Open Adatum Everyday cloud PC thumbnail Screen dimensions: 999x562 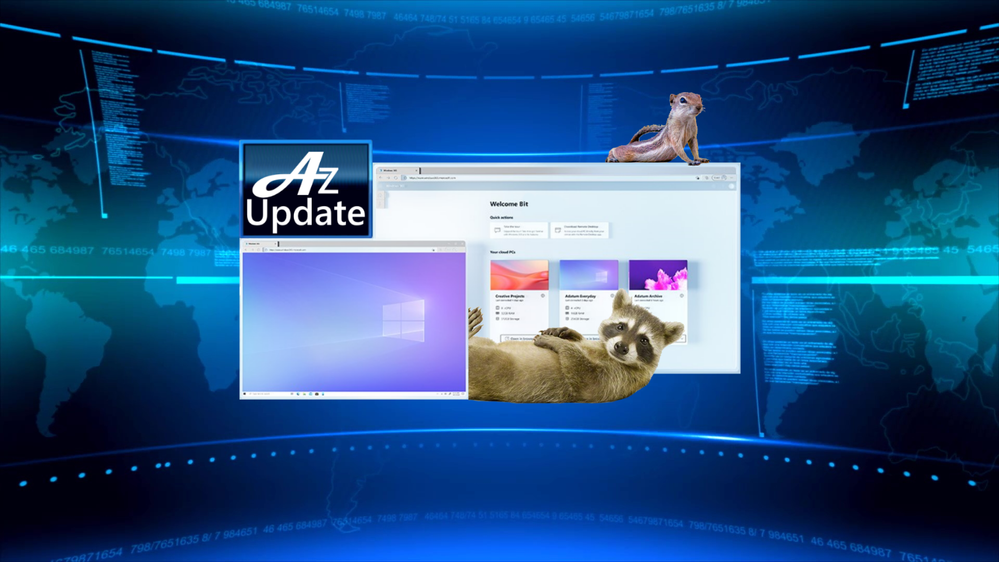coord(589,275)
